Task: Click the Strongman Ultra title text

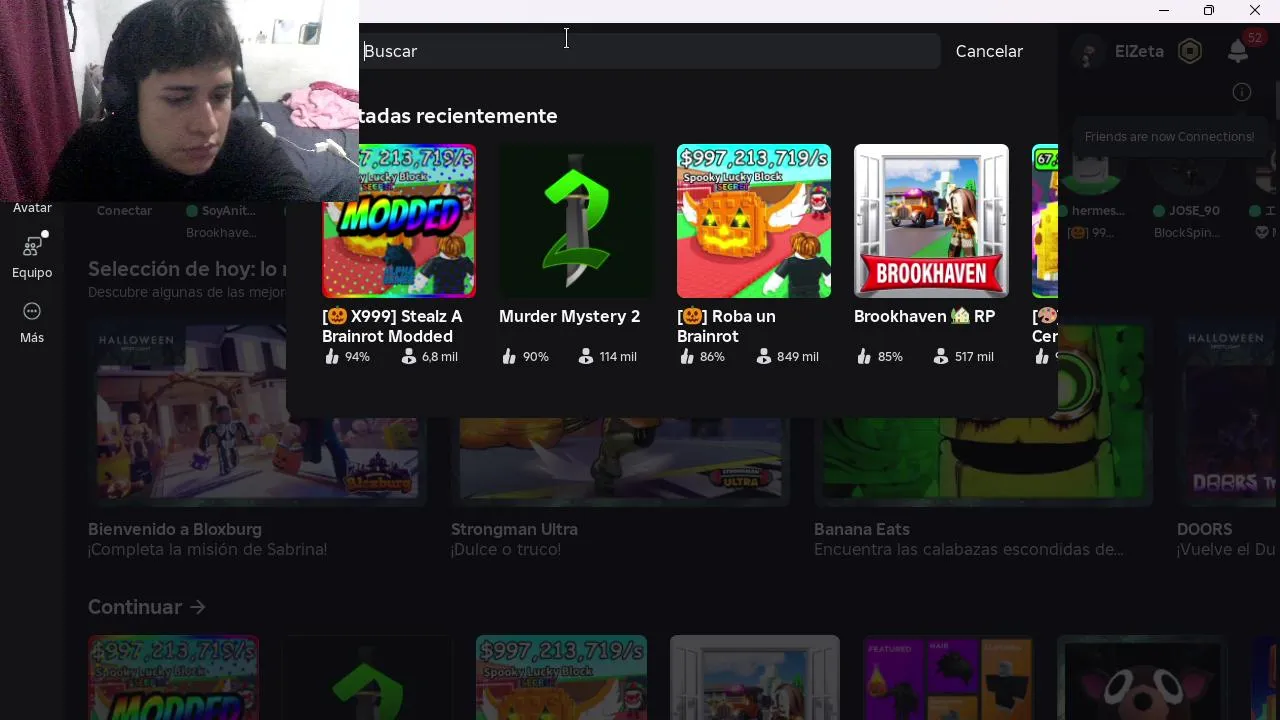Action: (x=514, y=529)
